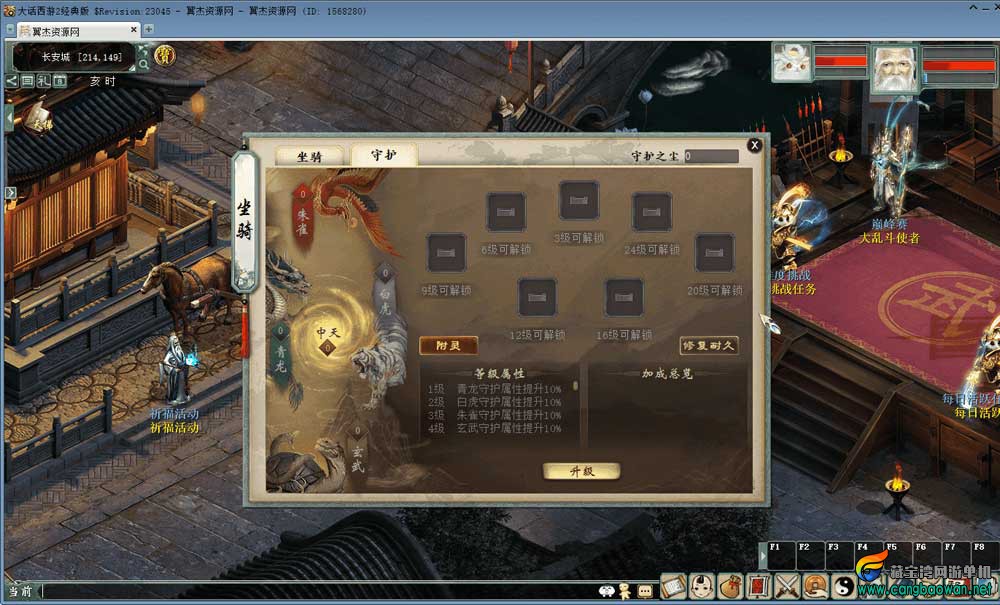
Task: Expand the F-key skill bar arrow
Action: tap(762, 556)
